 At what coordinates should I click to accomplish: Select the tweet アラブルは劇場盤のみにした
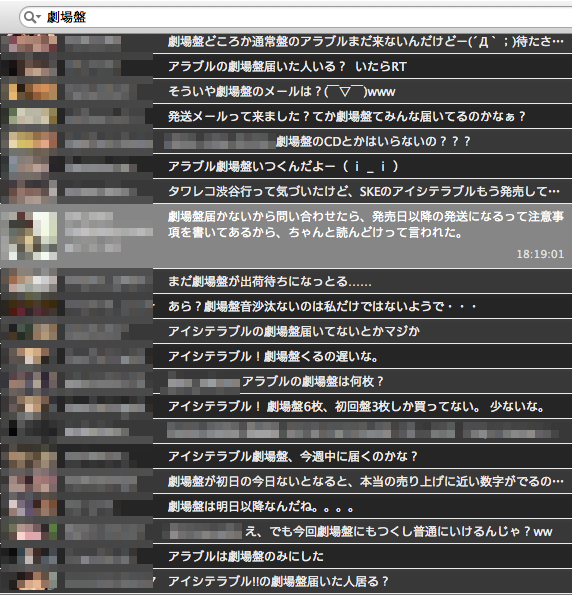click(286, 556)
